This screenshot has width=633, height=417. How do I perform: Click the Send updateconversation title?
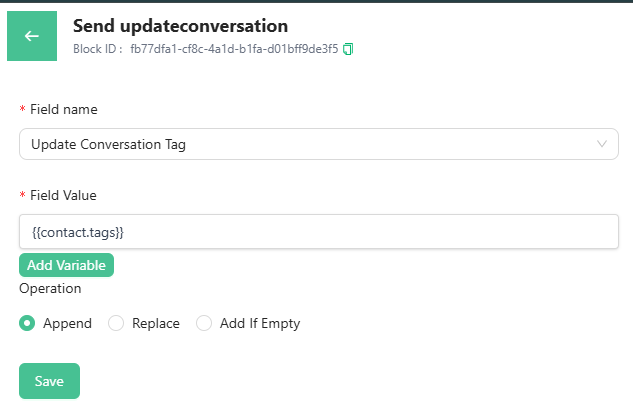pos(180,26)
